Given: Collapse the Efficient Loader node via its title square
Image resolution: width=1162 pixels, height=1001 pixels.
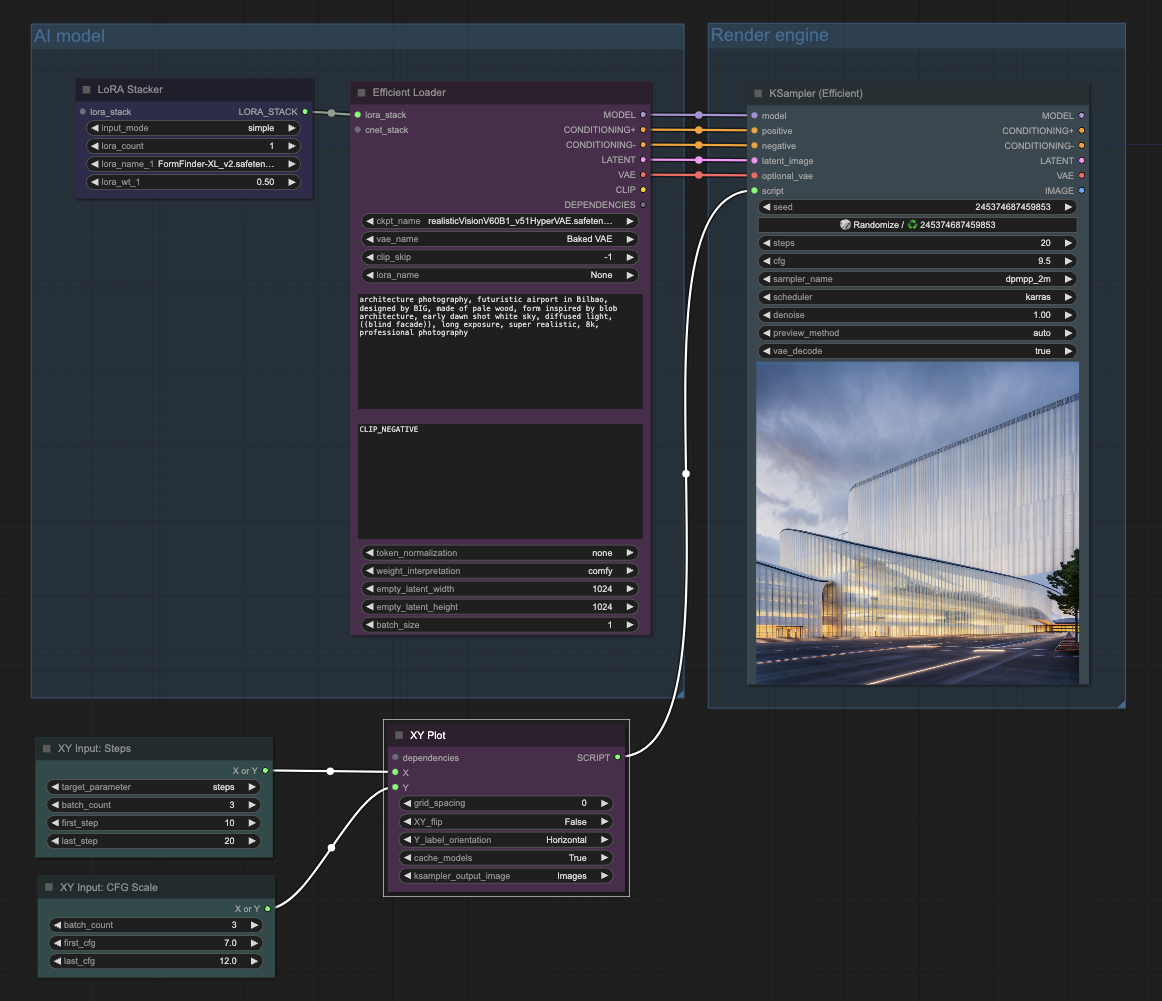Looking at the screenshot, I should [361, 93].
